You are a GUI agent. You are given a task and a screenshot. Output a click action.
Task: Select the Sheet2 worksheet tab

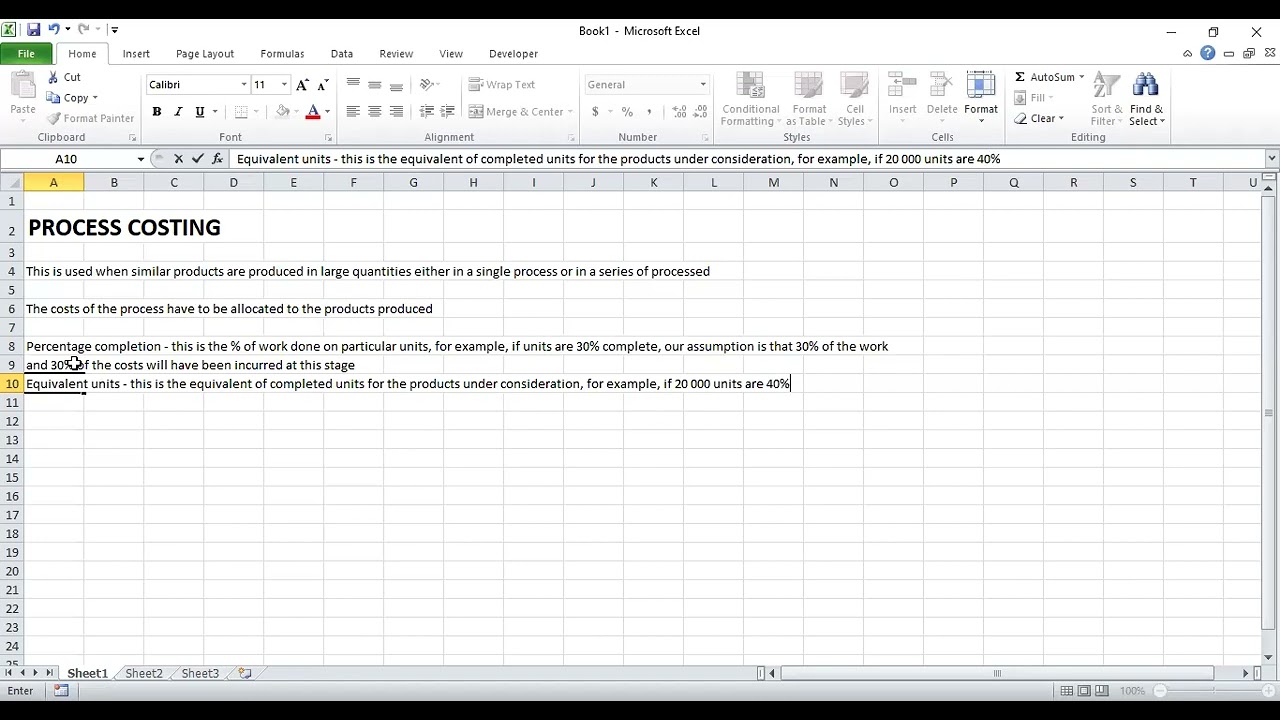click(144, 674)
